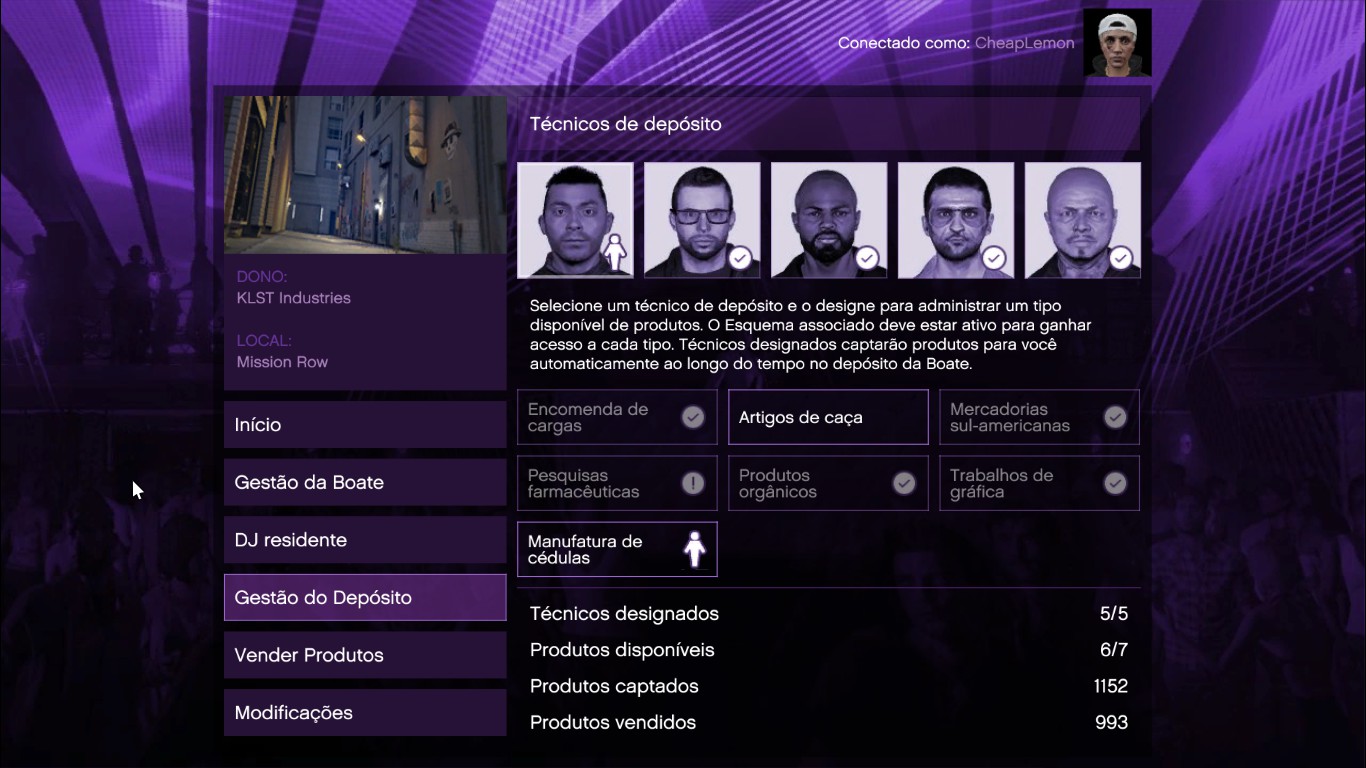The height and width of the screenshot is (768, 1366).
Task: Click the person icon on Manufatura de cédulas
Action: (694, 549)
